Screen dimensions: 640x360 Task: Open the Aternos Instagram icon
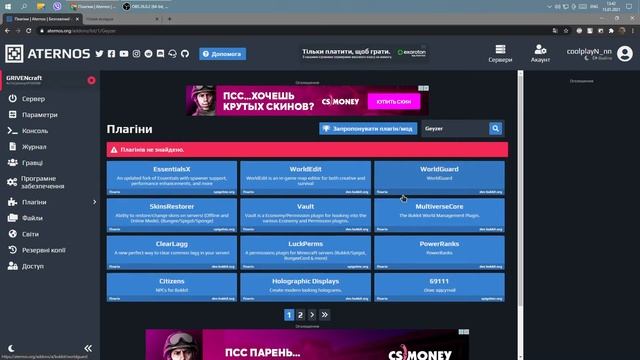pyautogui.click(x=136, y=54)
